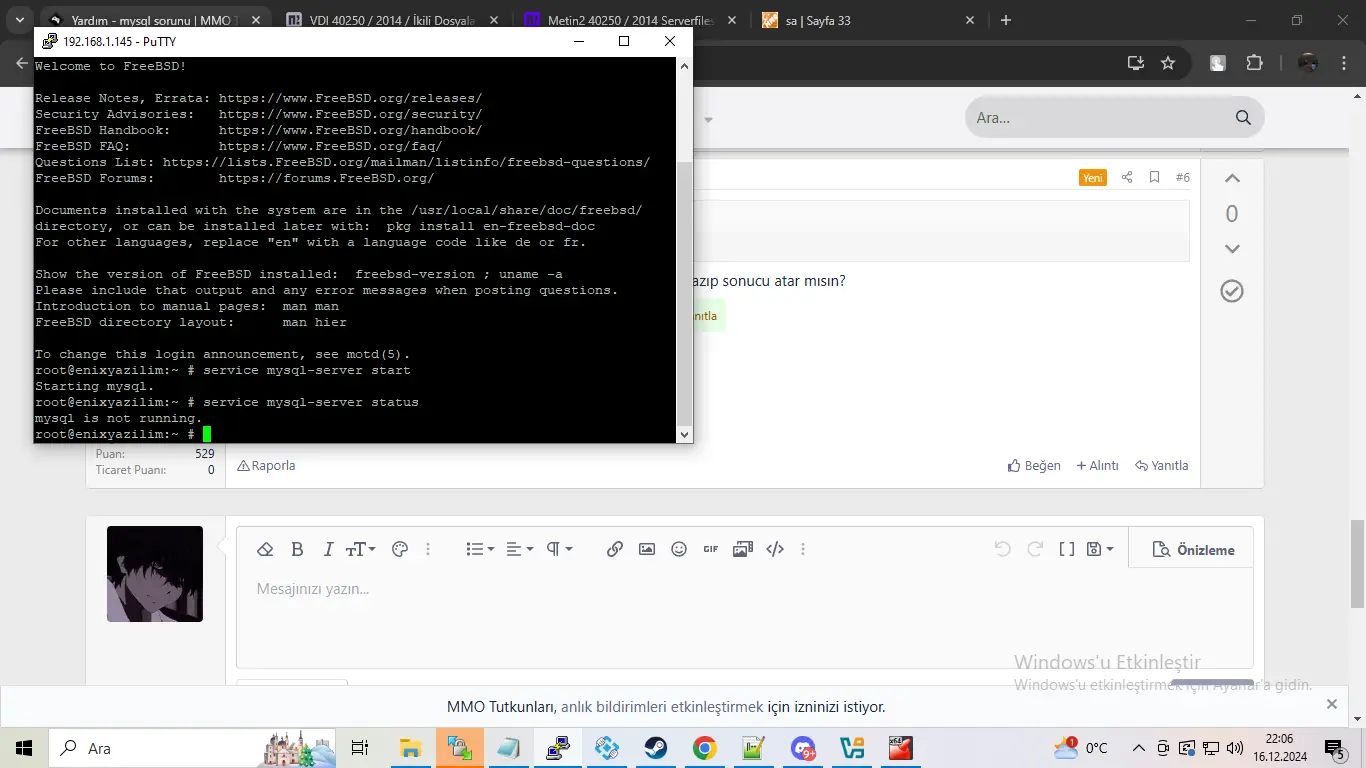Image resolution: width=1366 pixels, height=768 pixels.
Task: Upvote the post with the up arrow
Action: click(x=1231, y=176)
